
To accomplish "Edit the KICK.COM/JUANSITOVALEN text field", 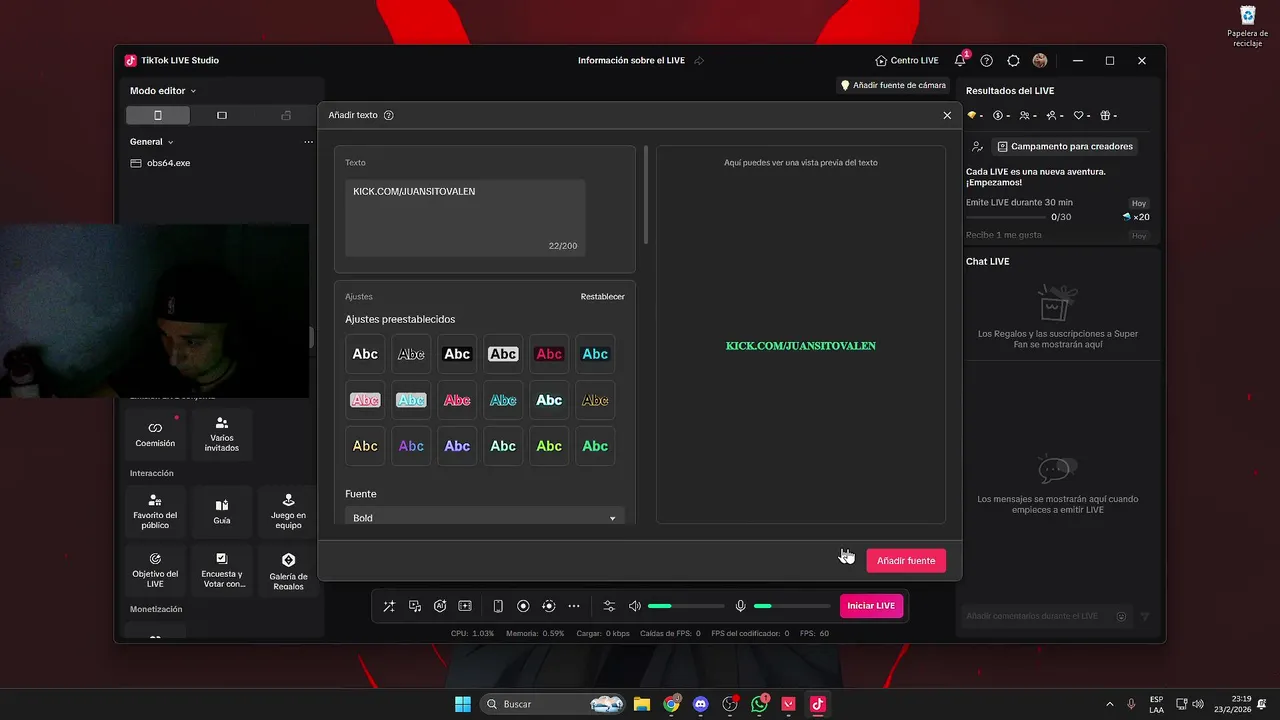I will tap(465, 218).
